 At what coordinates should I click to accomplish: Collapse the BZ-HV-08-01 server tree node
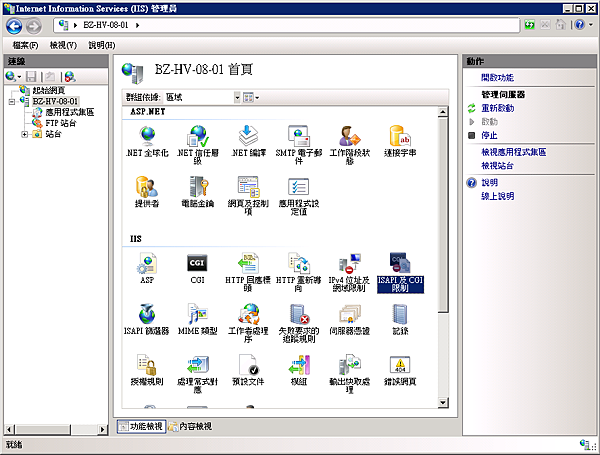12,102
